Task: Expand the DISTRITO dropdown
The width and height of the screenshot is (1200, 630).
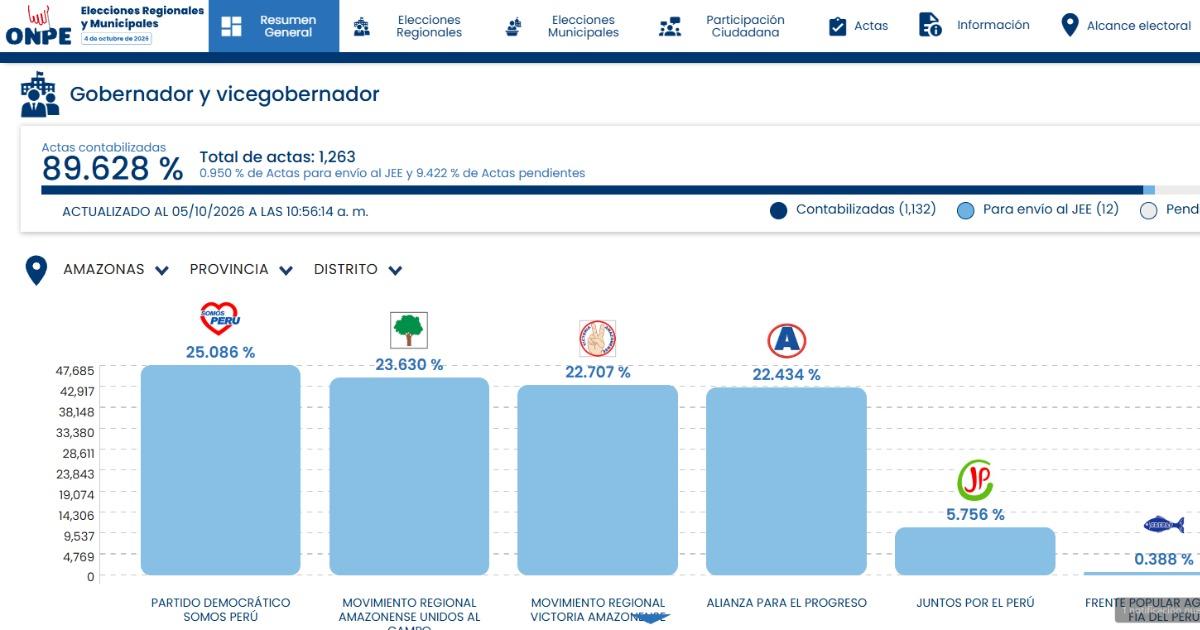Action: tap(357, 270)
